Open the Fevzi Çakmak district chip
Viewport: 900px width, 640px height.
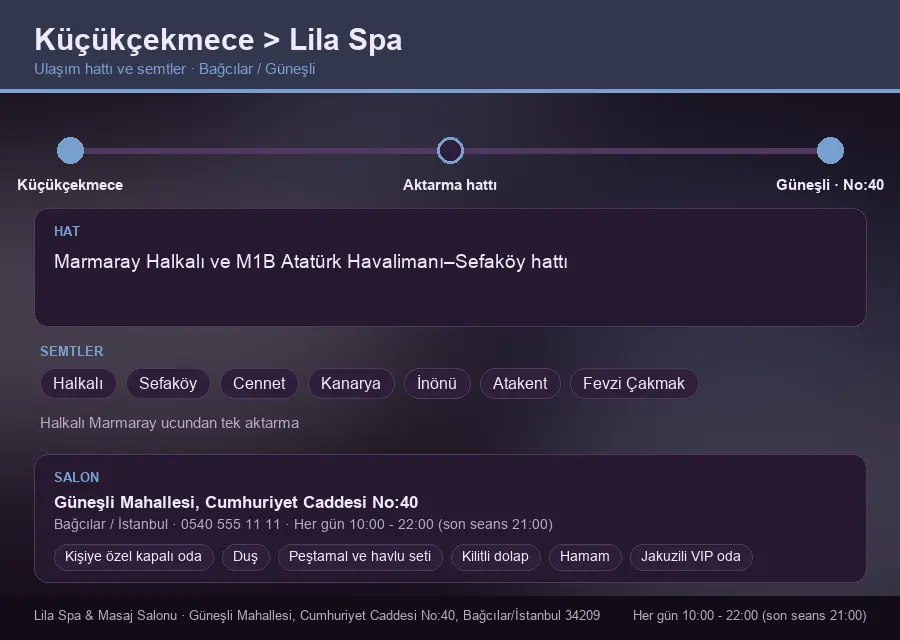tap(634, 383)
